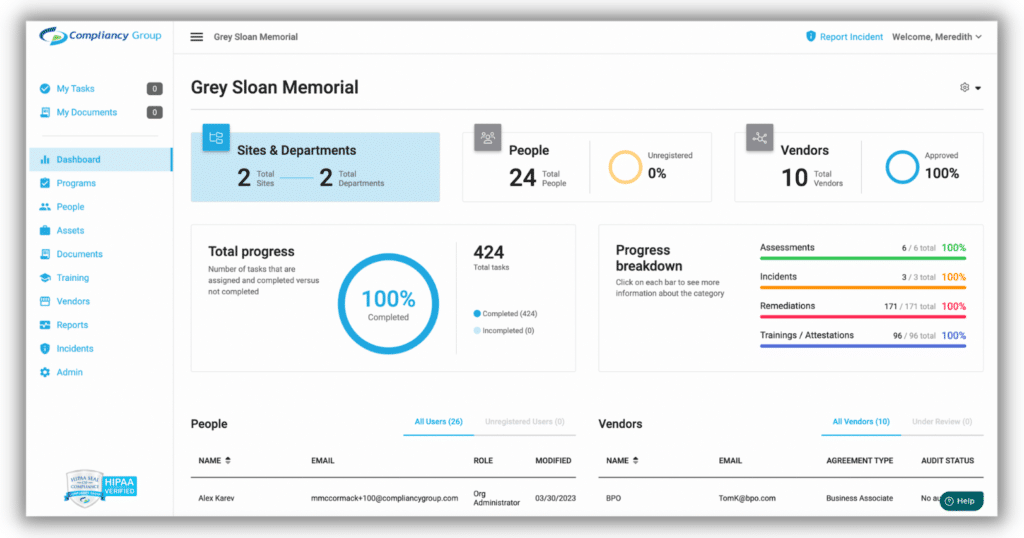Sort Vendors table by Name arrows
1024x538 pixels.
(635, 460)
